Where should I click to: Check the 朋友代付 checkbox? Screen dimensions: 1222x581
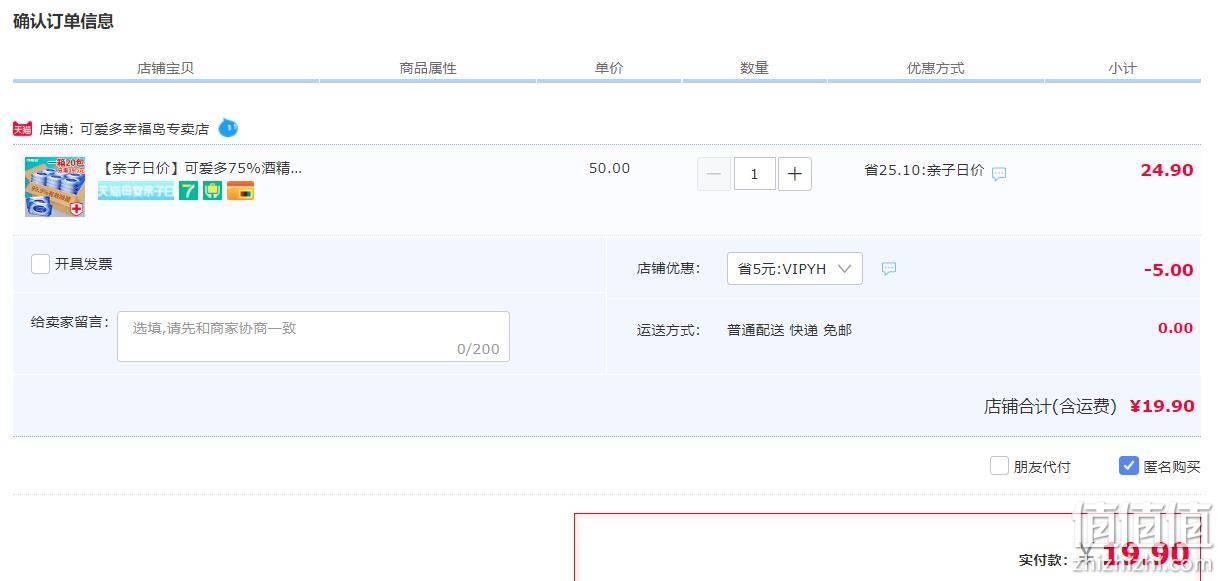[999, 466]
